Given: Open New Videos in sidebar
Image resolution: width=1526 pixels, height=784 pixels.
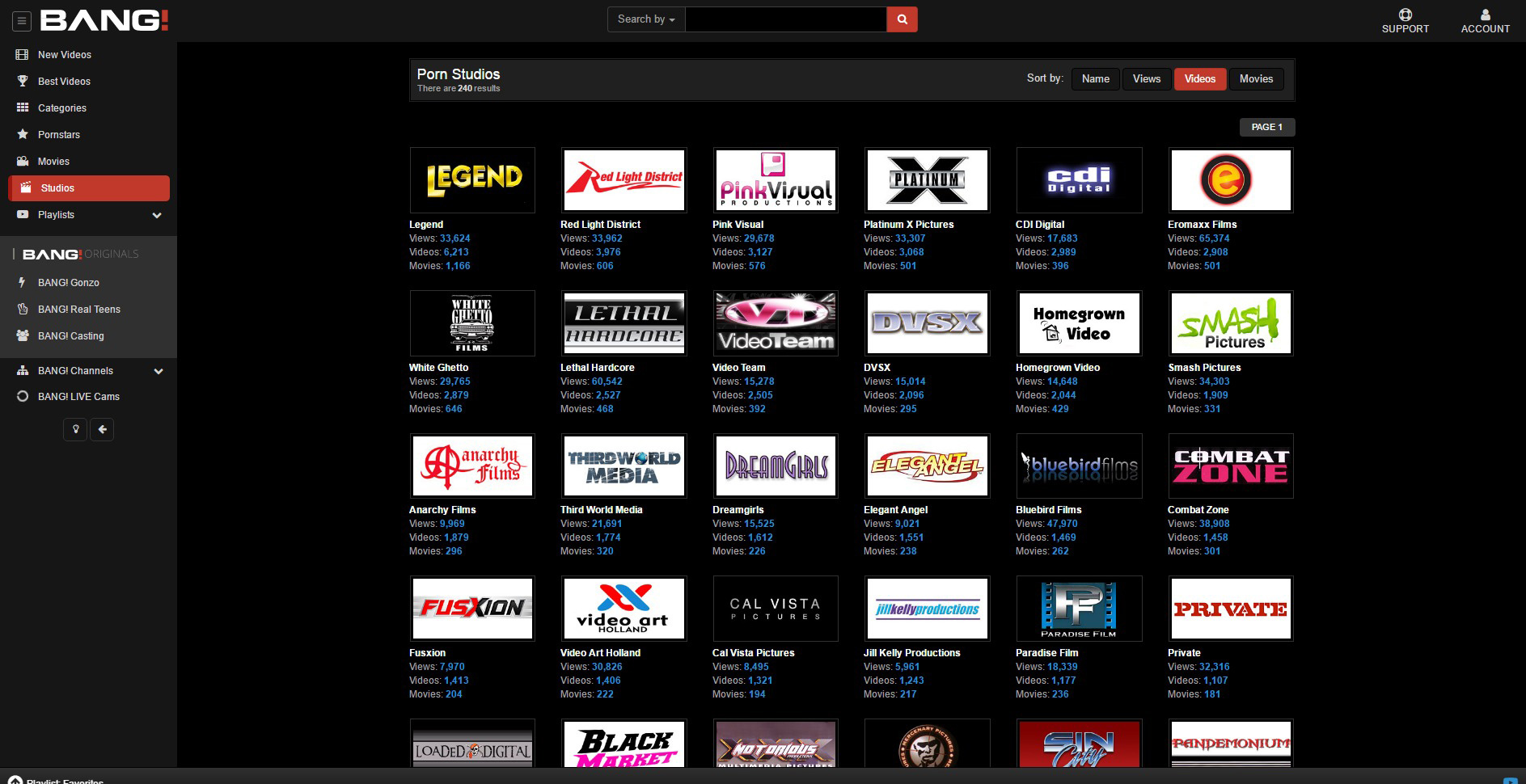Looking at the screenshot, I should (x=65, y=54).
